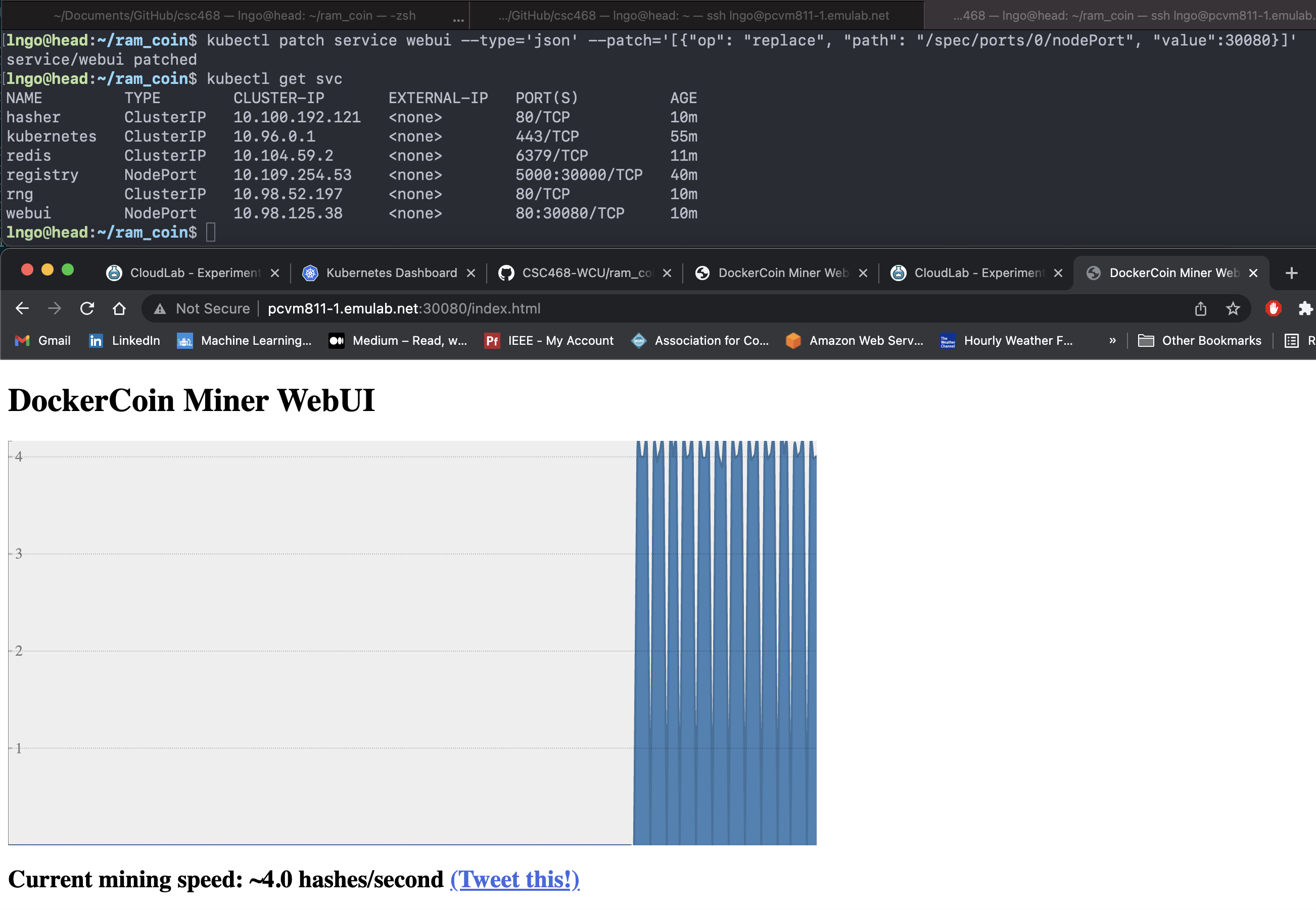
Task: Close the active DockerCoin Miner tab
Action: tap(1253, 273)
